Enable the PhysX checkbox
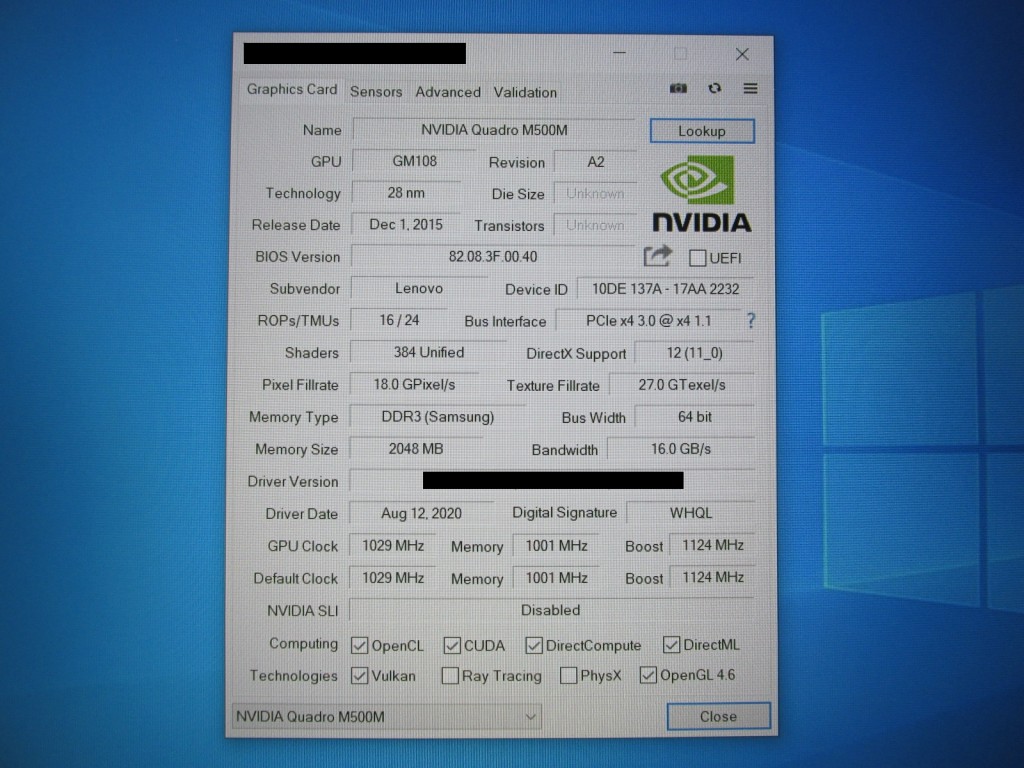 pyautogui.click(x=569, y=675)
